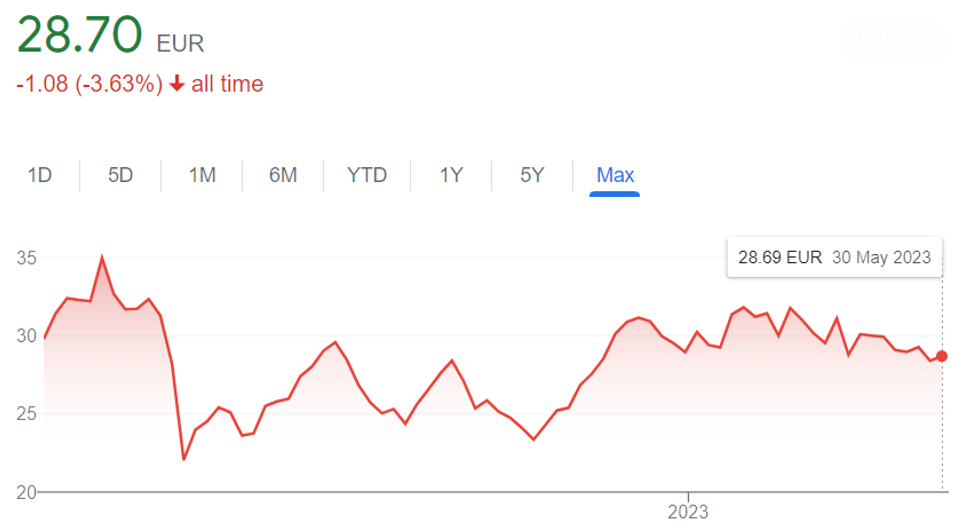The image size is (976, 528).
Task: Switch chart to the 5D range
Action: [120, 176]
